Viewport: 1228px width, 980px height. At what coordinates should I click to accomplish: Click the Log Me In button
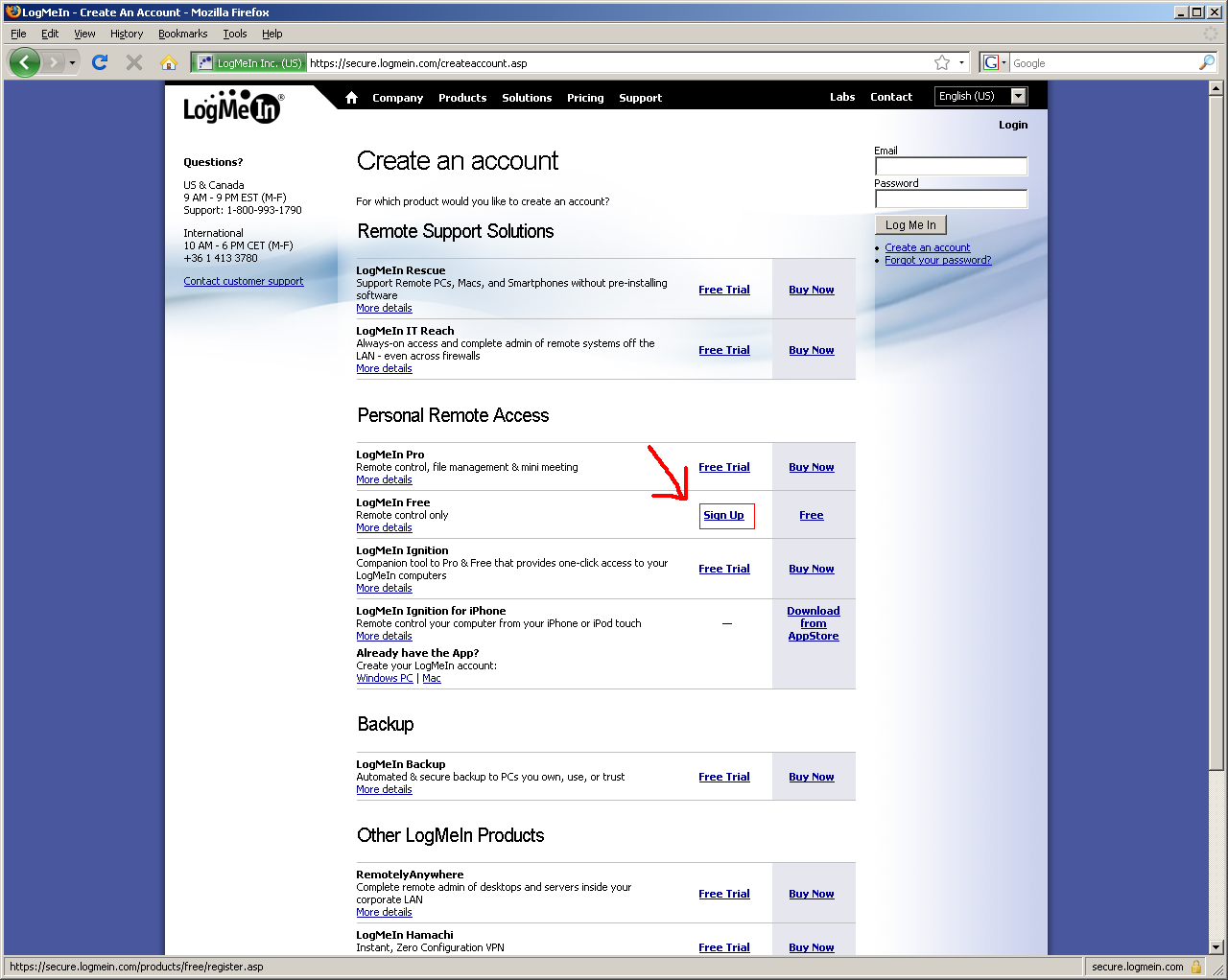pos(910,224)
